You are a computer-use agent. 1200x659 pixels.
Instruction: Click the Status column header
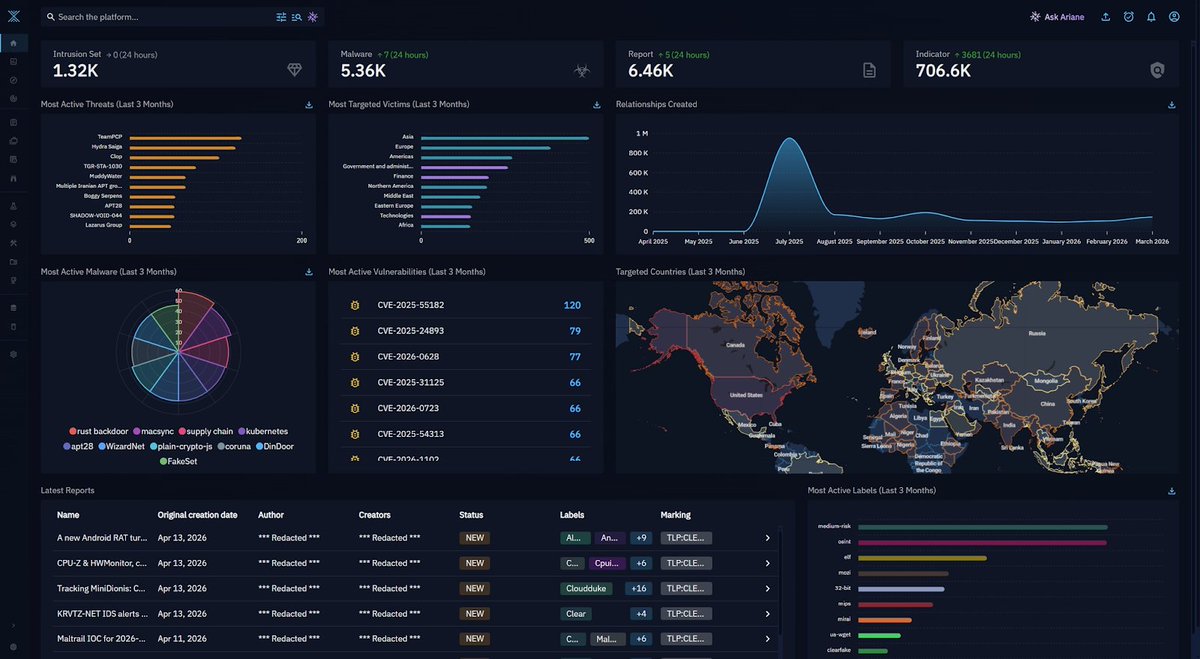coord(471,515)
